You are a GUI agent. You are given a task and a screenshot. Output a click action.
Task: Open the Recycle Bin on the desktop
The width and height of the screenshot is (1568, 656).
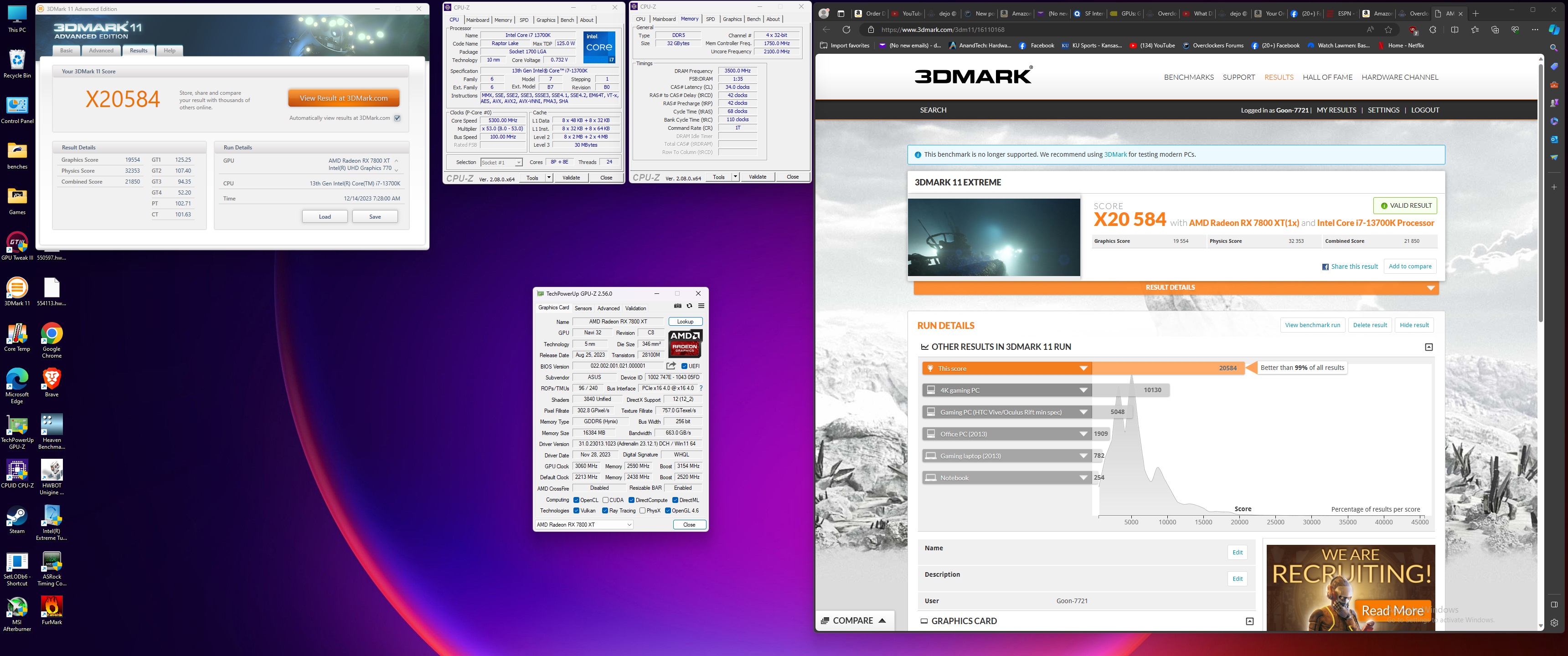click(17, 64)
